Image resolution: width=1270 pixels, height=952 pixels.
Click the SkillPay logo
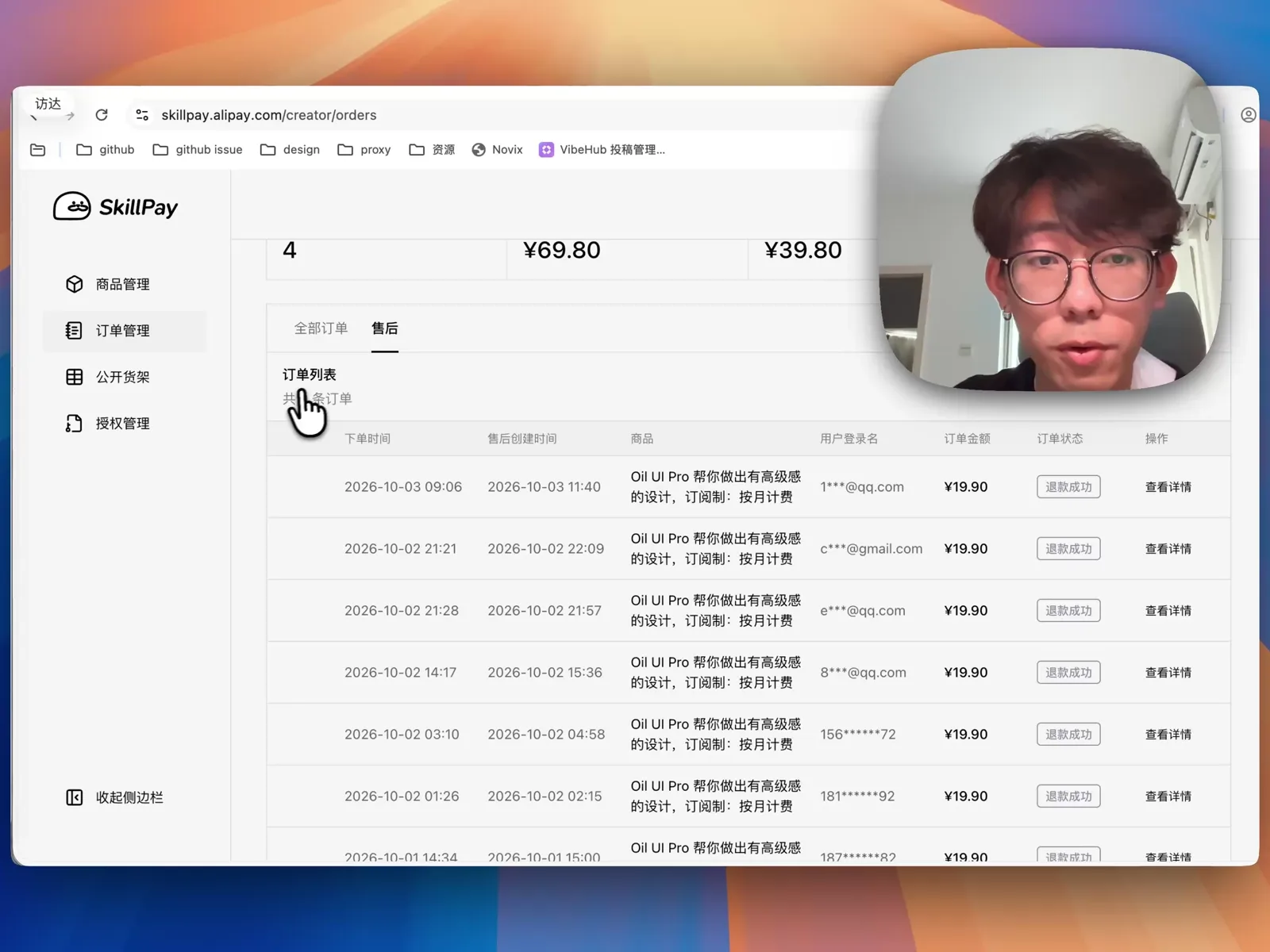pos(116,206)
